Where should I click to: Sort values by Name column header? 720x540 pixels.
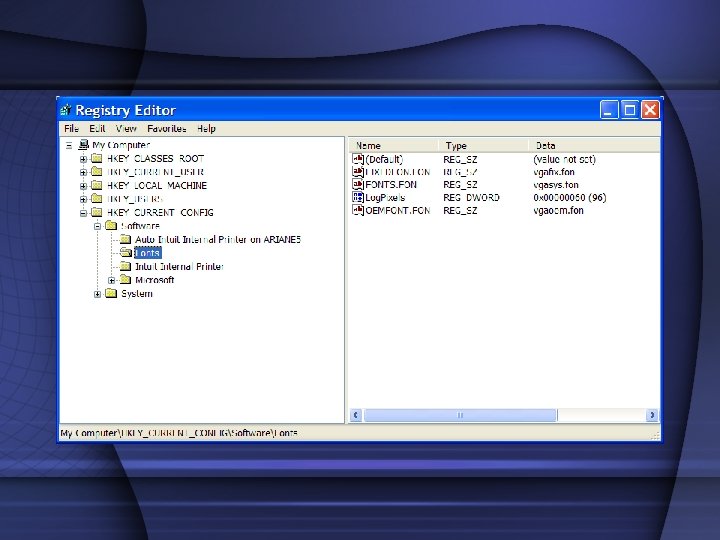[393, 146]
